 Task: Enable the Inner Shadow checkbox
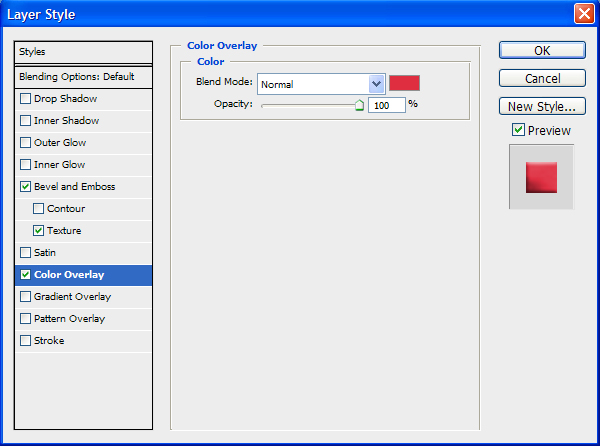pyautogui.click(x=25, y=121)
